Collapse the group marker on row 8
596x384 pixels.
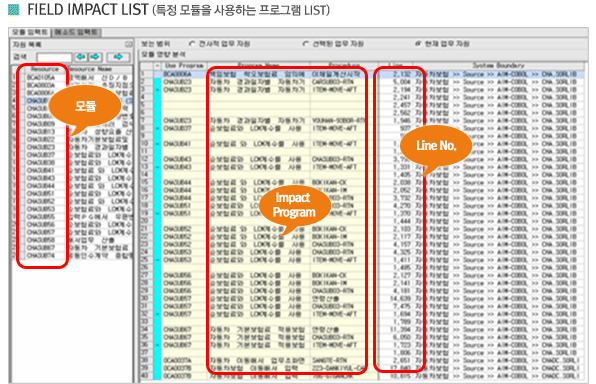coord(158,129)
